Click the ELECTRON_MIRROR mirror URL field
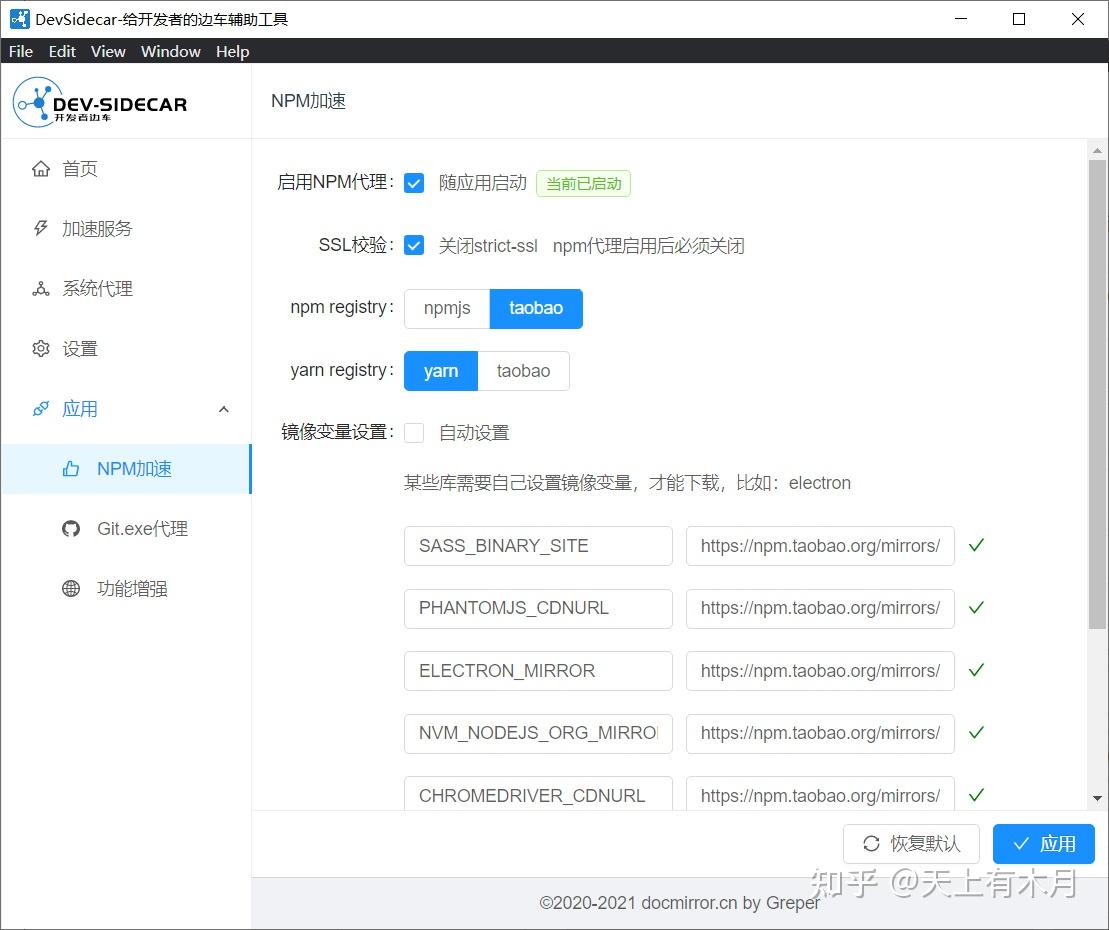The width and height of the screenshot is (1109, 930). [x=819, y=670]
